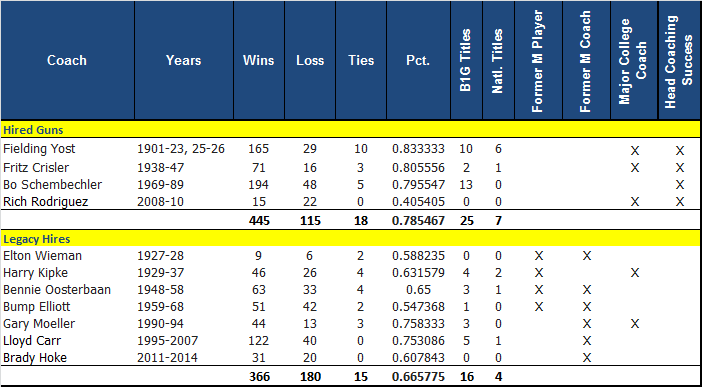Select the Legacy Hires total percentage 0.665775
This screenshot has width=702, height=387.
[418, 377]
